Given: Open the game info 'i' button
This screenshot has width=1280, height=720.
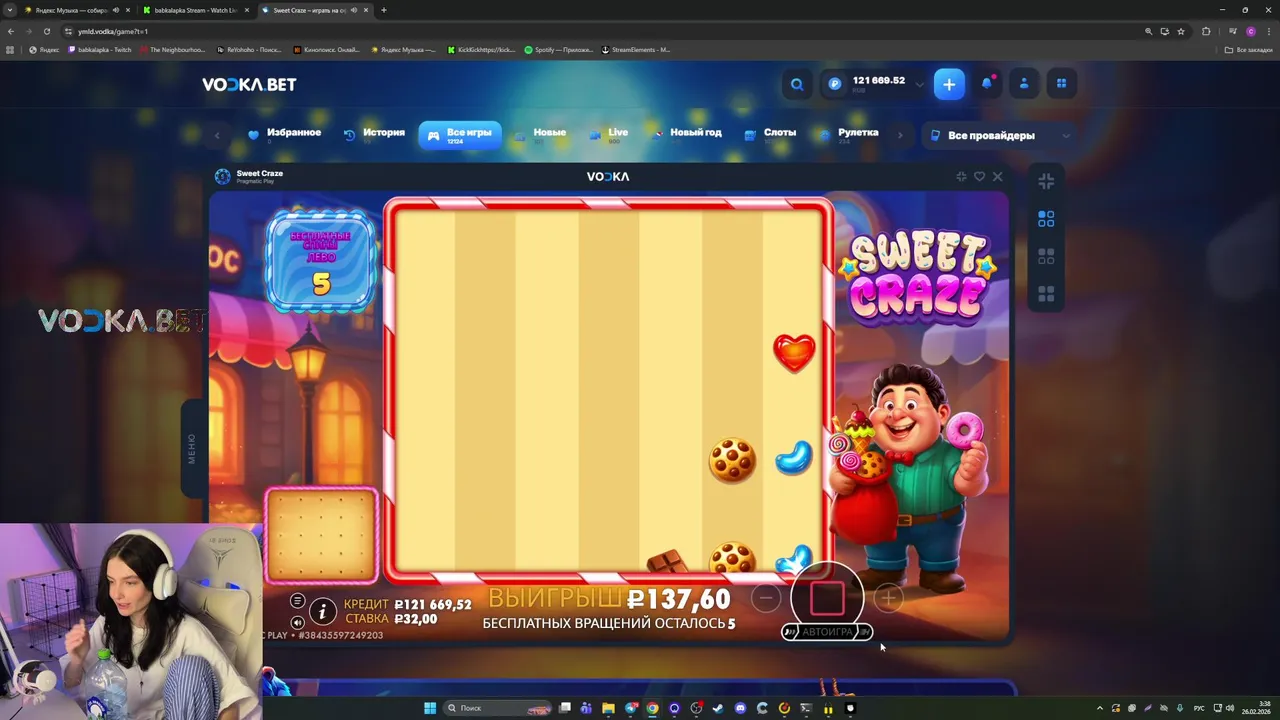Looking at the screenshot, I should [x=322, y=611].
